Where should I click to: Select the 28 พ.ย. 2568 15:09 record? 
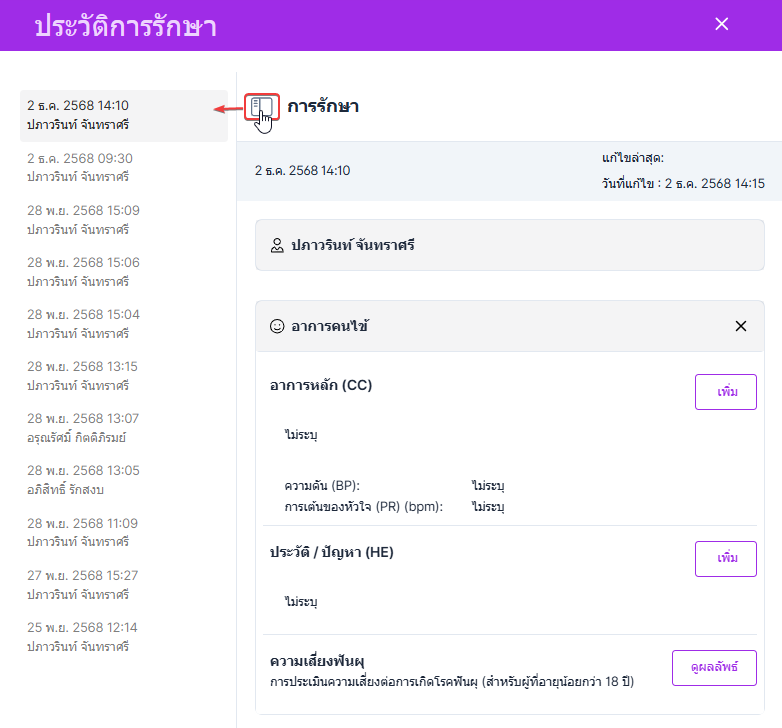tap(124, 220)
